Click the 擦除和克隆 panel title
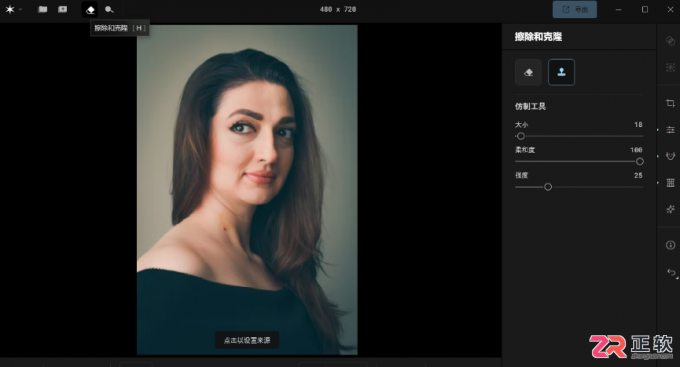The image size is (680, 367). [538, 37]
